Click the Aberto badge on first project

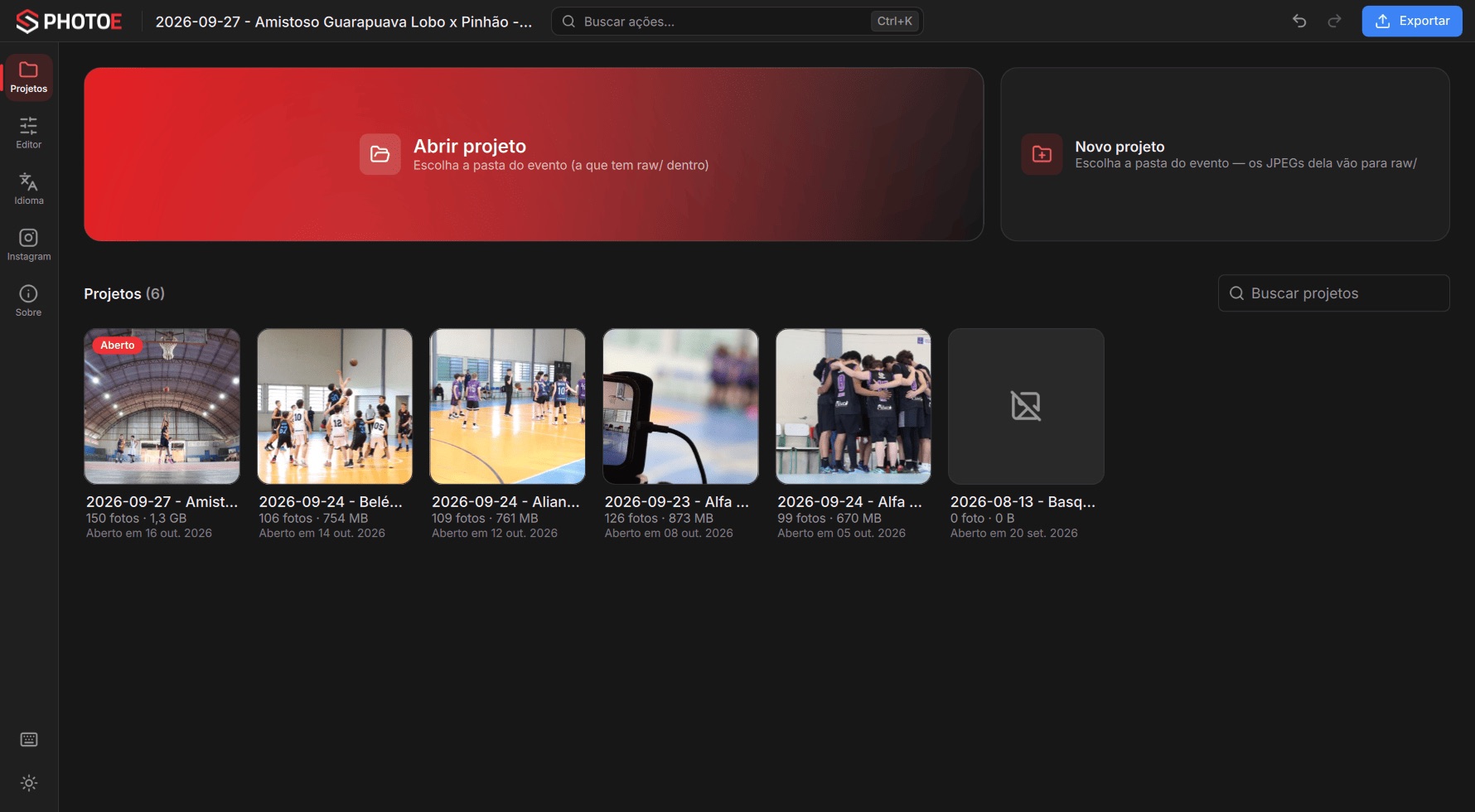point(118,346)
